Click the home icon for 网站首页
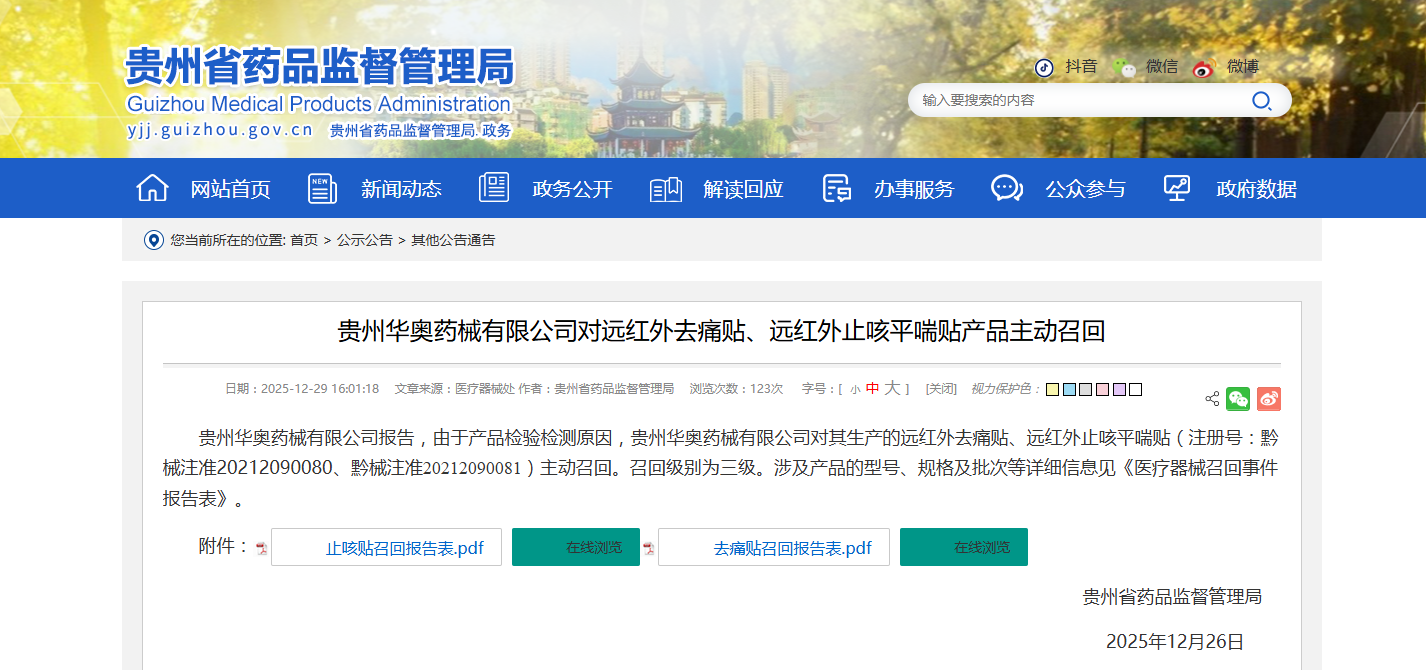The width and height of the screenshot is (1426, 670). [152, 188]
